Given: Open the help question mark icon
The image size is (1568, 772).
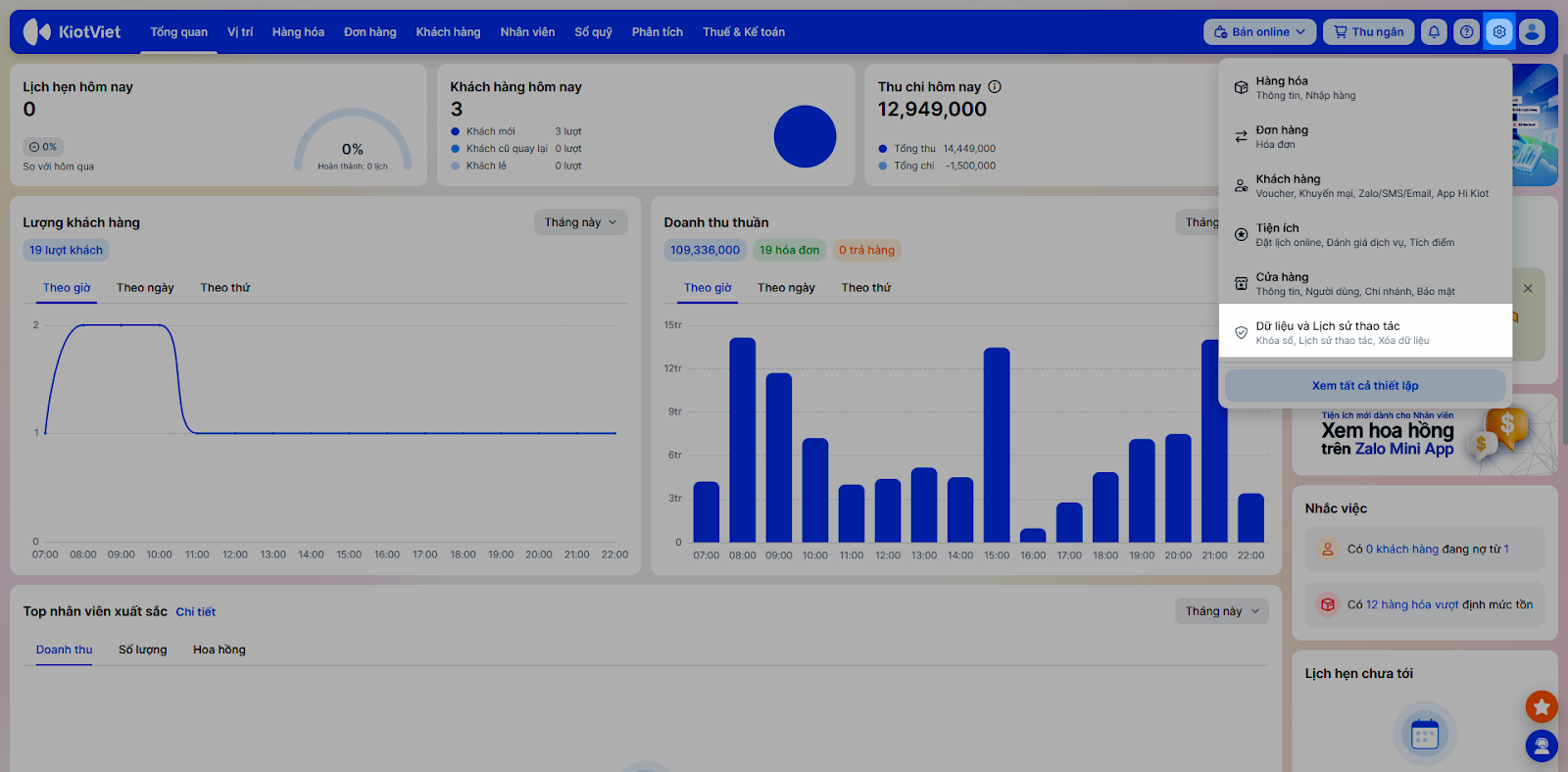Looking at the screenshot, I should click(x=1466, y=31).
